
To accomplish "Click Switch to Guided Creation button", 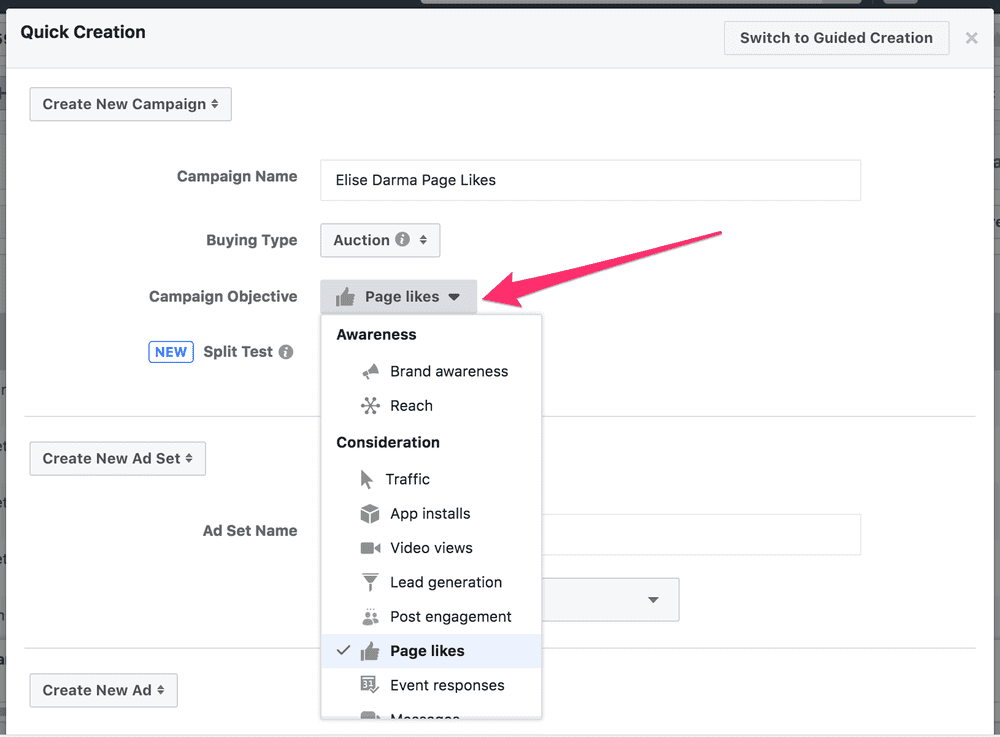I will [x=836, y=38].
